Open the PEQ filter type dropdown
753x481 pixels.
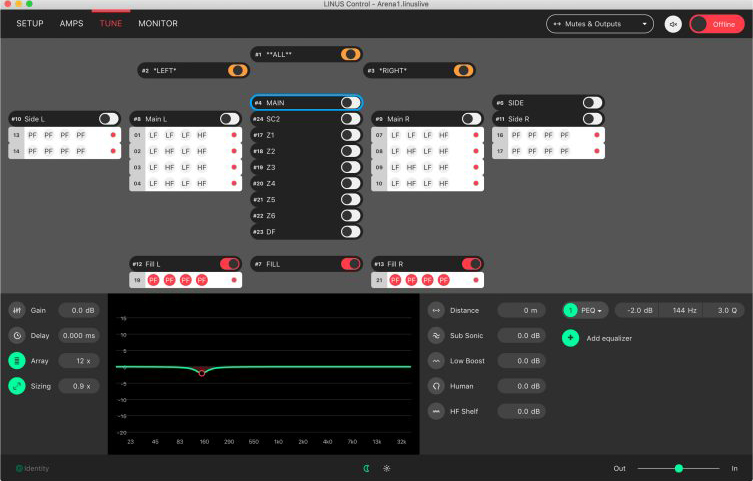pyautogui.click(x=591, y=311)
